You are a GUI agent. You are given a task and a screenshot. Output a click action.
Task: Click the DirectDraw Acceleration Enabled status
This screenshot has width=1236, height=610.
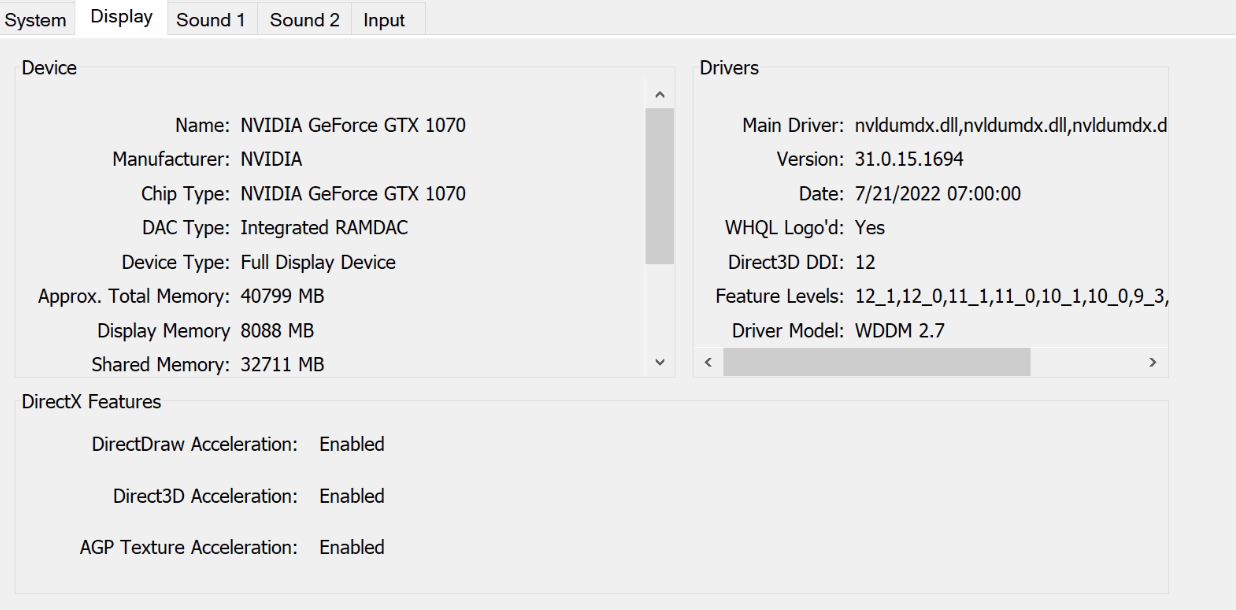[x=351, y=444]
